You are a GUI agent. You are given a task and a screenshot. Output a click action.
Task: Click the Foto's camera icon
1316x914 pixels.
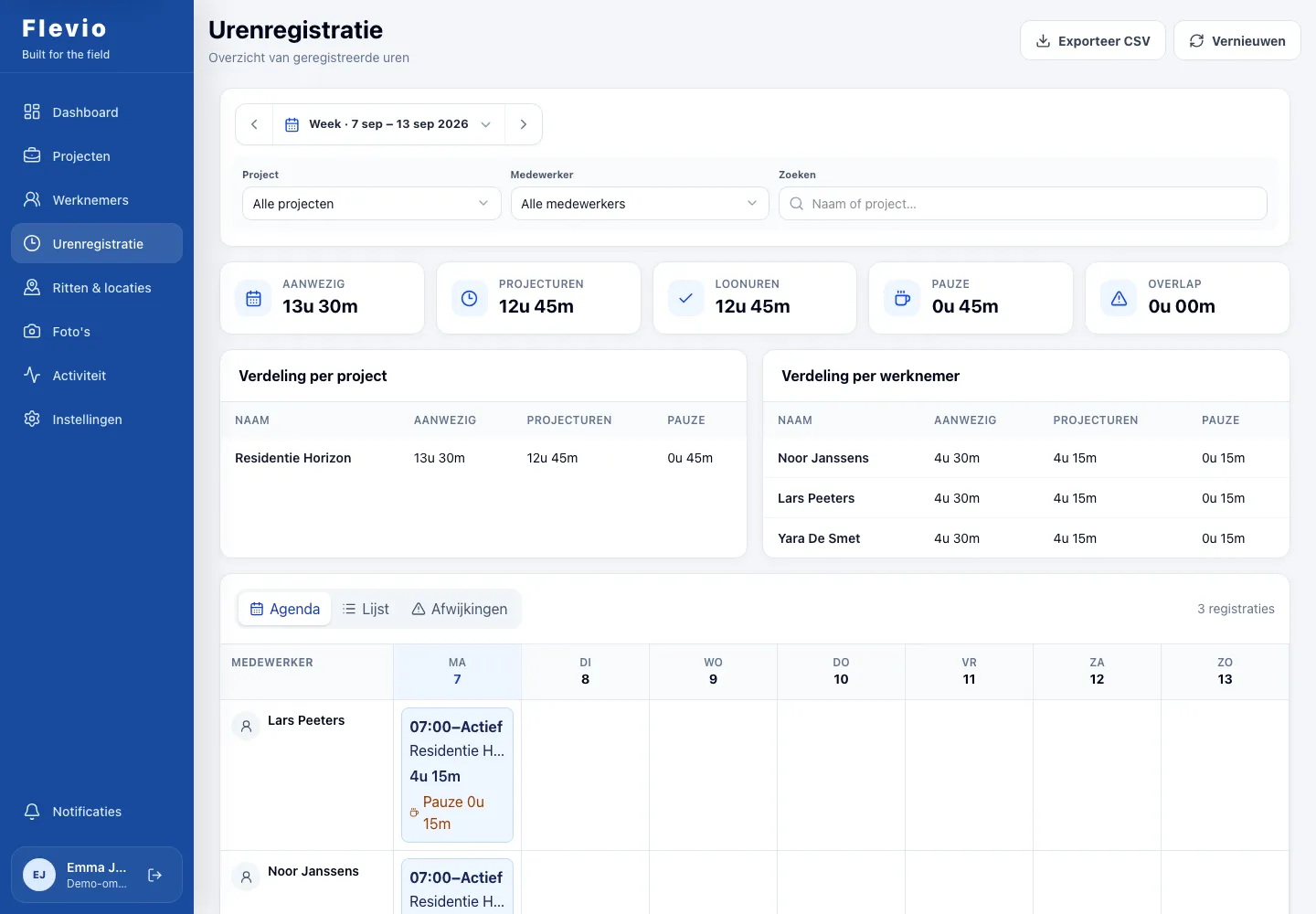tap(32, 331)
